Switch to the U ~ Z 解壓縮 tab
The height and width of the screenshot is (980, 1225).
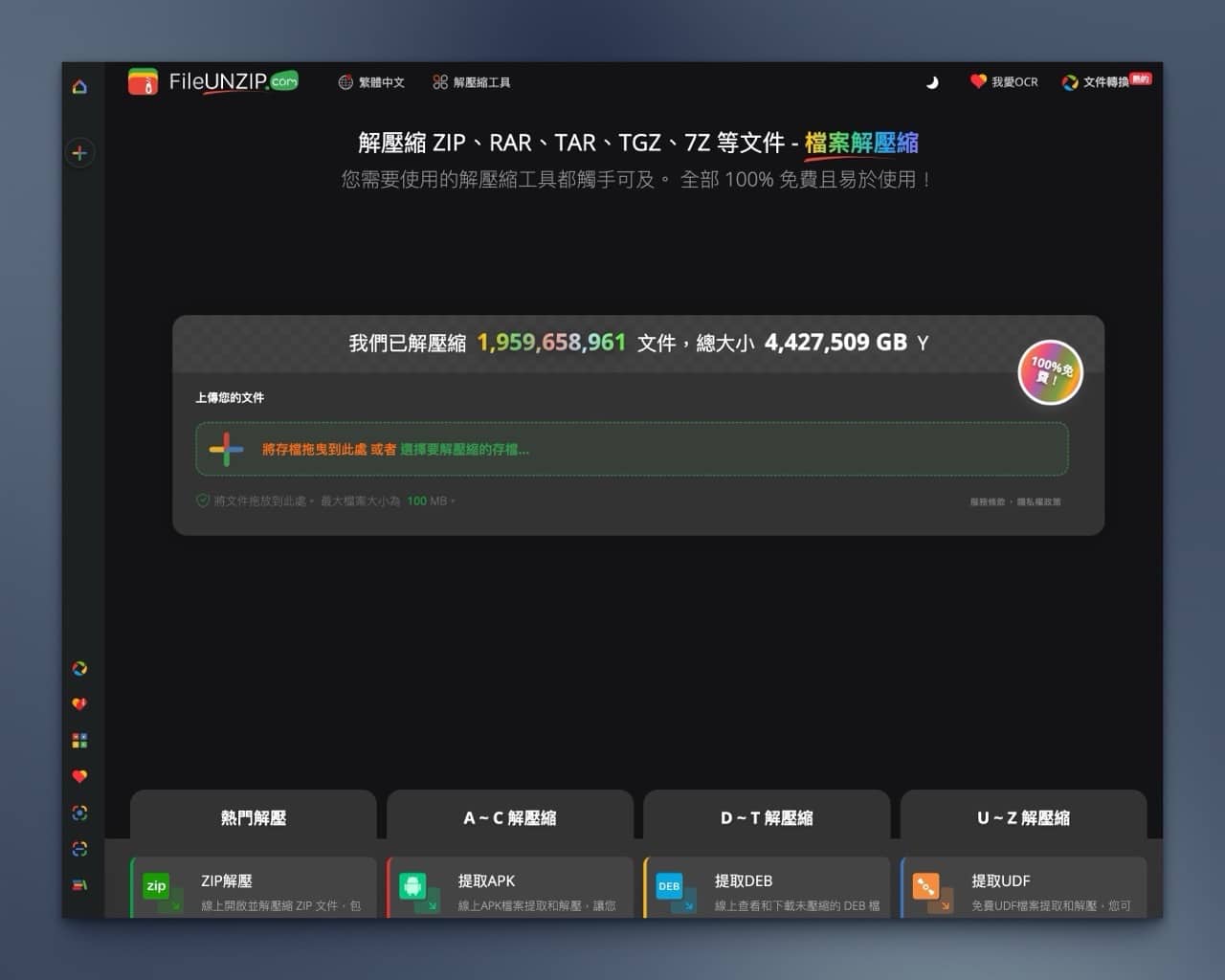tap(1023, 816)
